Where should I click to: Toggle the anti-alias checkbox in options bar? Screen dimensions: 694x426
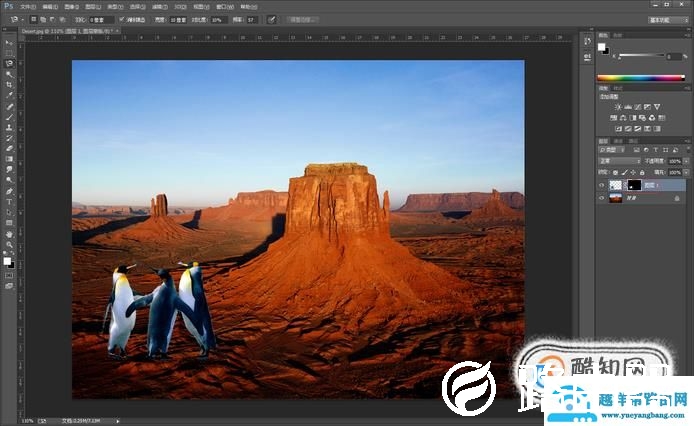tap(122, 20)
